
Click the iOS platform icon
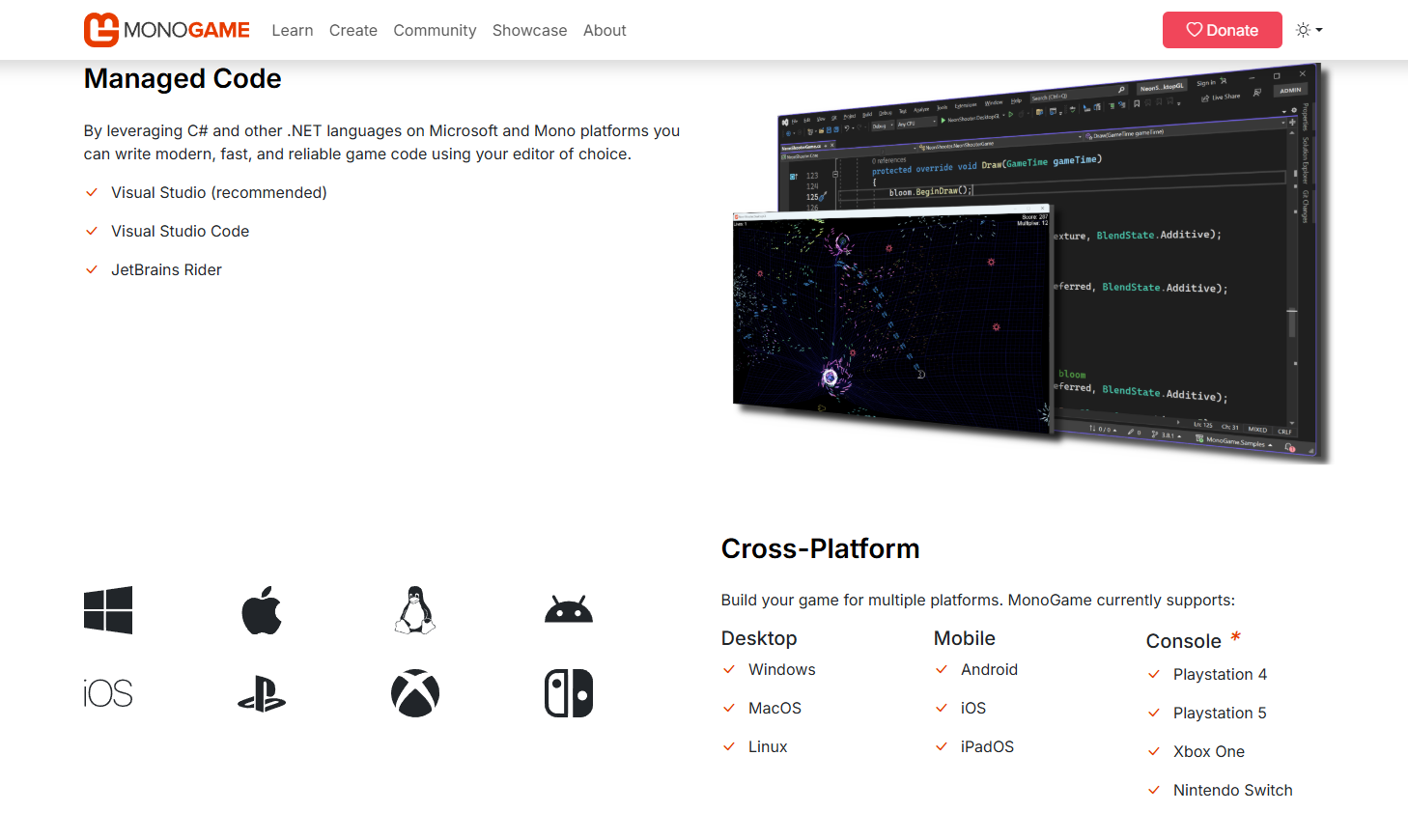(x=108, y=693)
